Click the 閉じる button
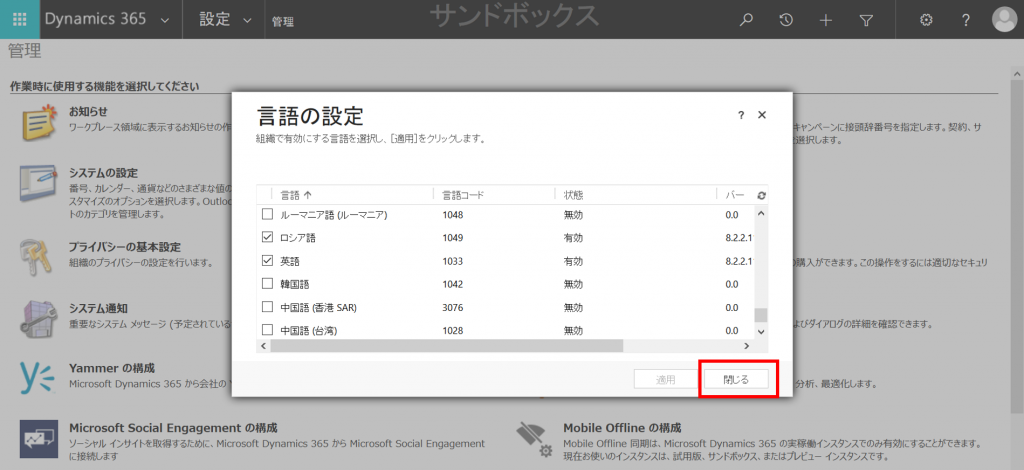The height and width of the screenshot is (470, 1024). click(736, 379)
